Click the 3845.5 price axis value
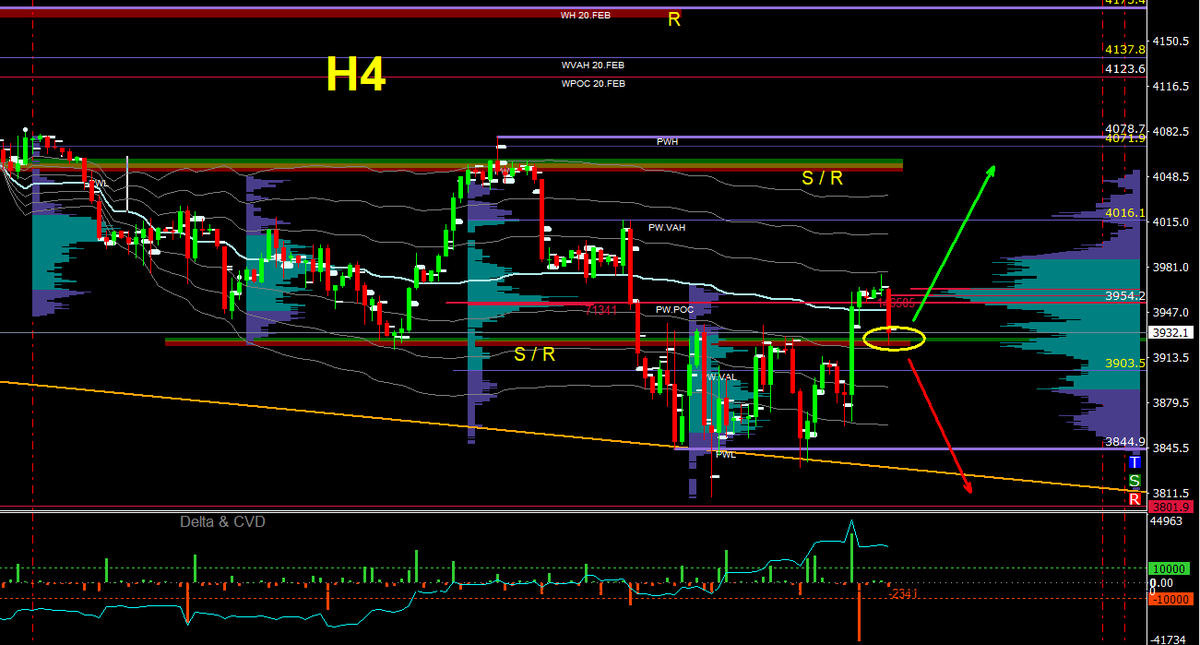1200x645 pixels. [1173, 447]
